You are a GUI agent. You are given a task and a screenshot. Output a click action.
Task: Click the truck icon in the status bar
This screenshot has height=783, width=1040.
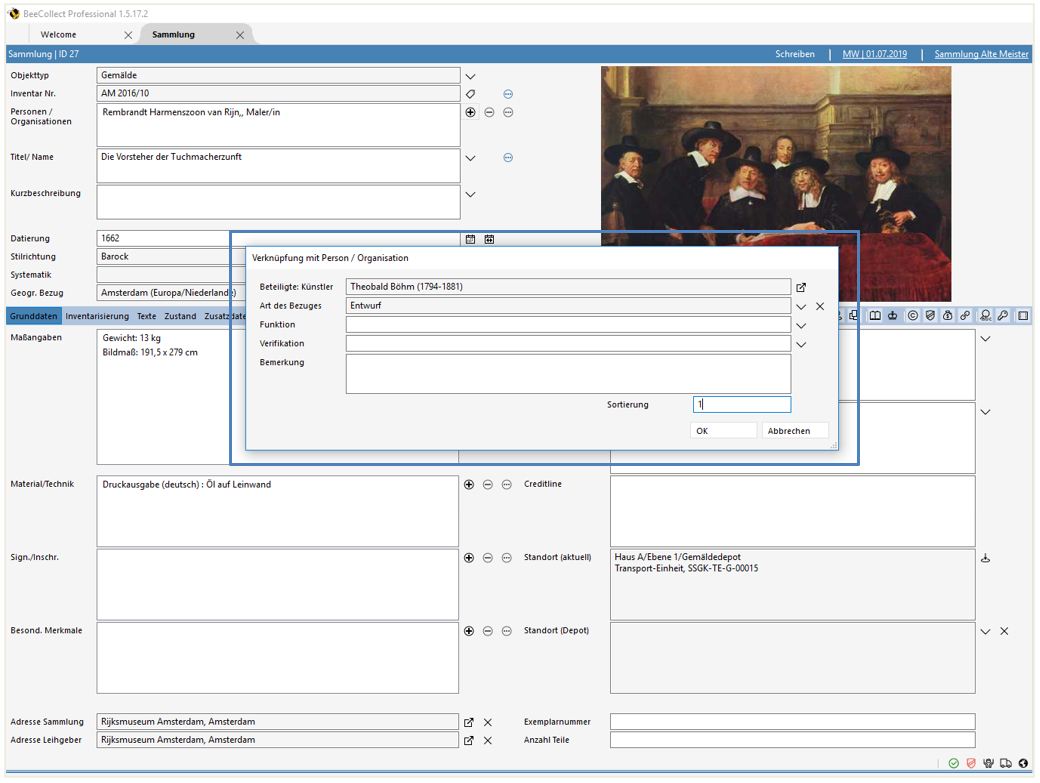point(1006,761)
